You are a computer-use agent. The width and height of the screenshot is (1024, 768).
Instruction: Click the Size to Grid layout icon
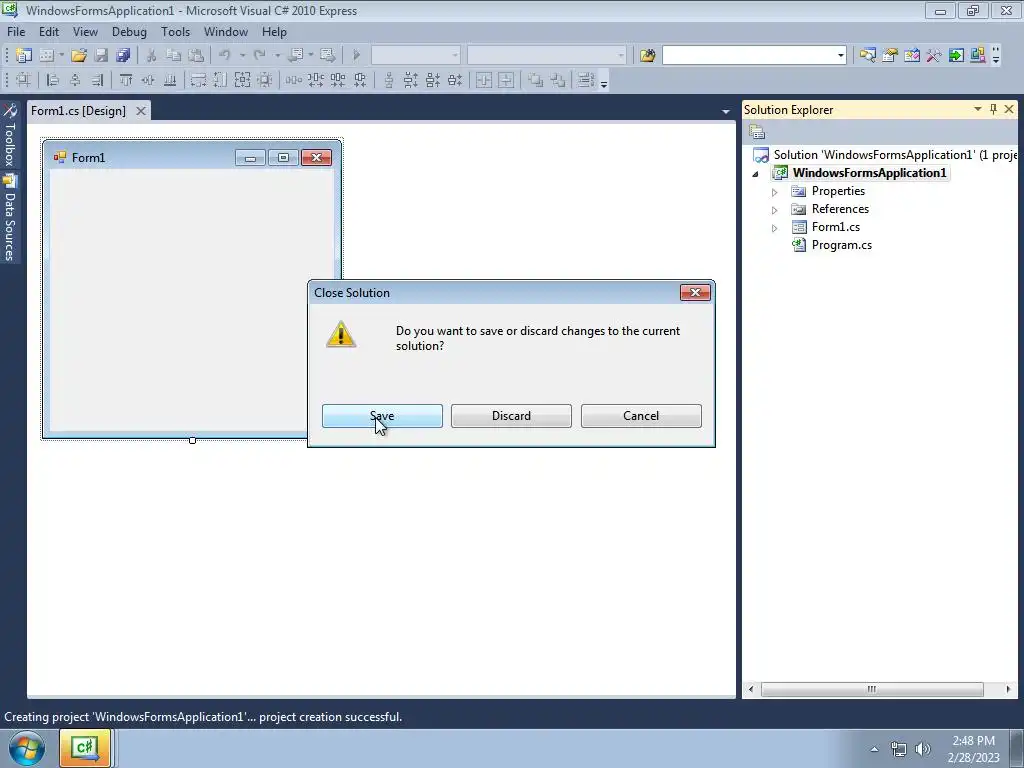264,80
